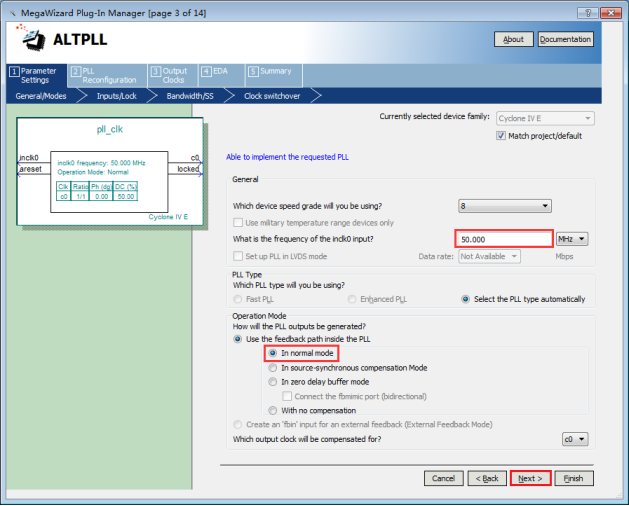Open the About dialog
Viewport: 629px width, 506px height.
(x=513, y=39)
